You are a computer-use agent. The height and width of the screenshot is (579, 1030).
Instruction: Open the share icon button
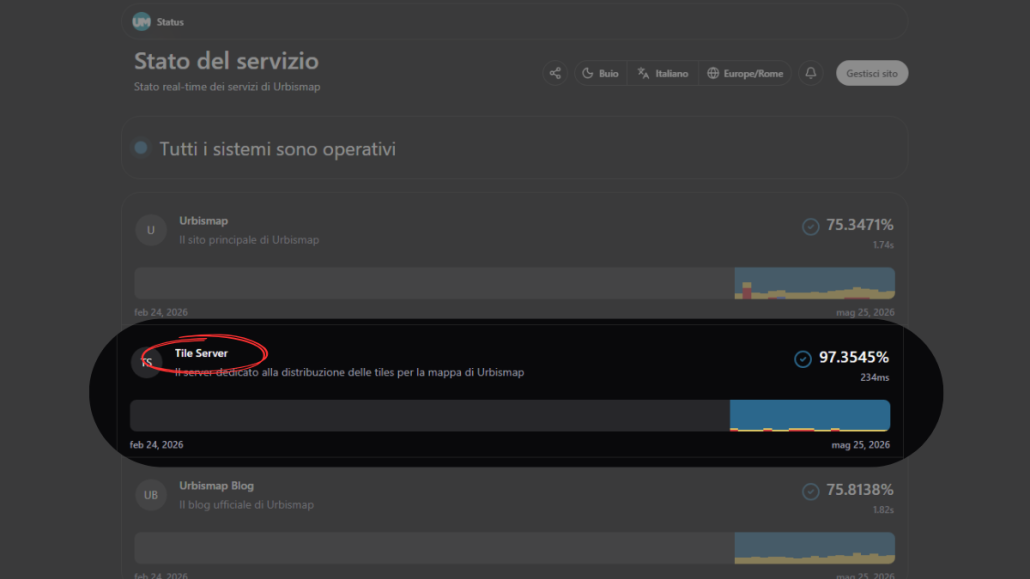[x=555, y=73]
